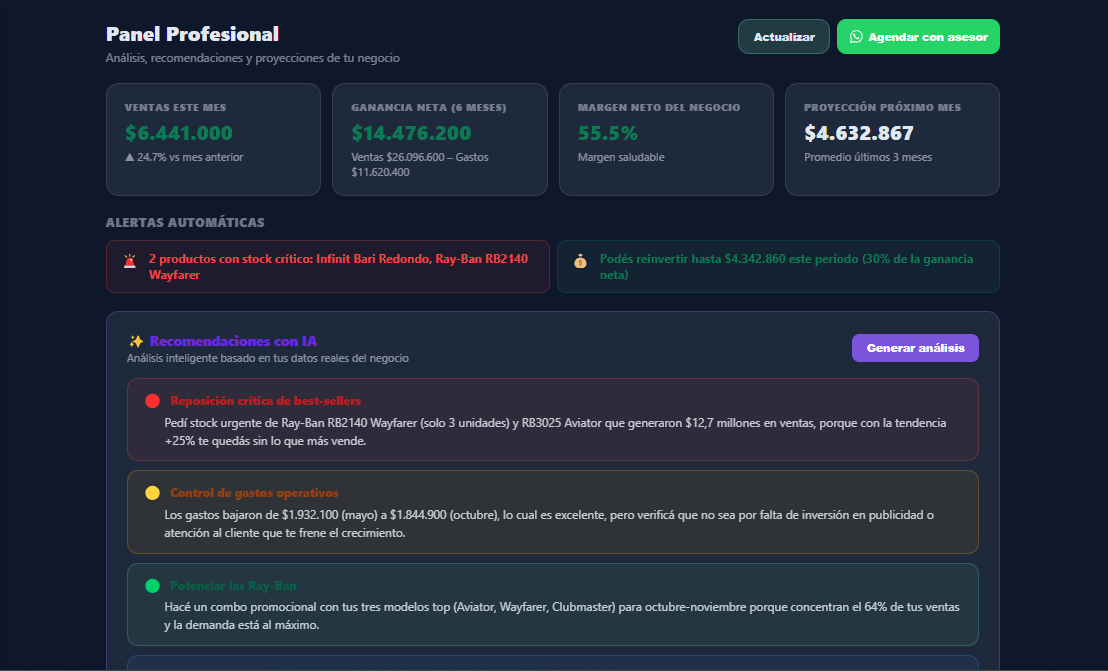Image resolution: width=1108 pixels, height=671 pixels.
Task: Click the green dot on Potenciar las Ray-Ban
Action: point(152,586)
